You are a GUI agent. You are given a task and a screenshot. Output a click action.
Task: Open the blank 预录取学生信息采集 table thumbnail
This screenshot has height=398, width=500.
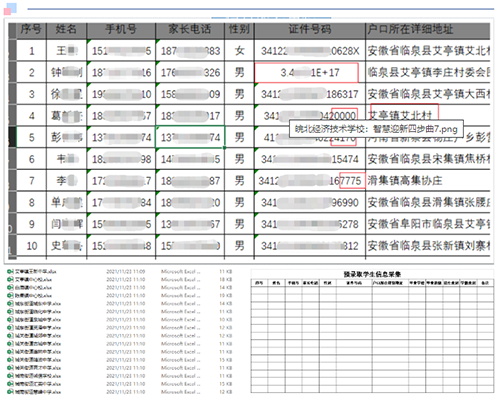point(372,333)
